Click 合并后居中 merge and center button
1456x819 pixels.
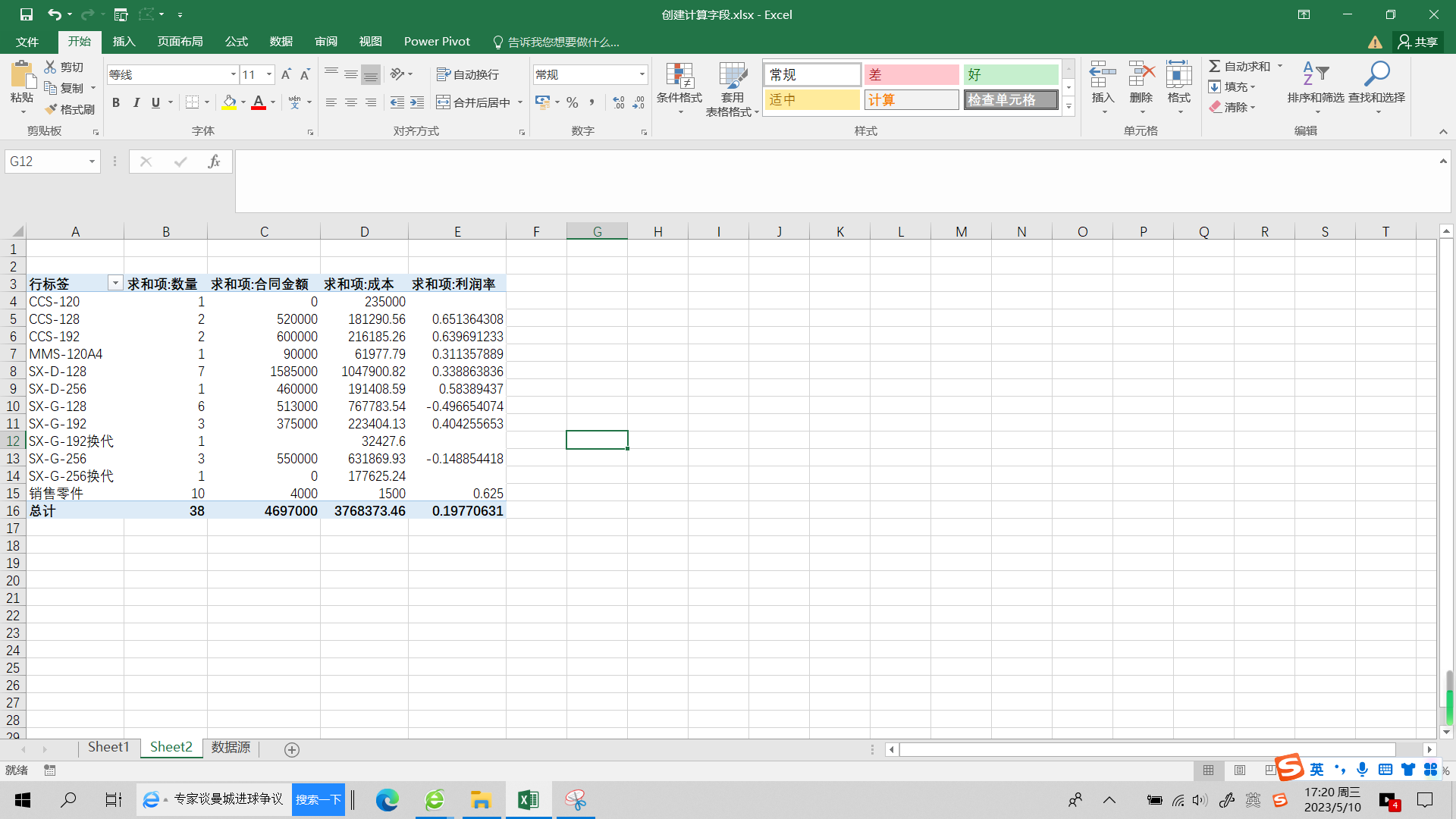tap(473, 102)
